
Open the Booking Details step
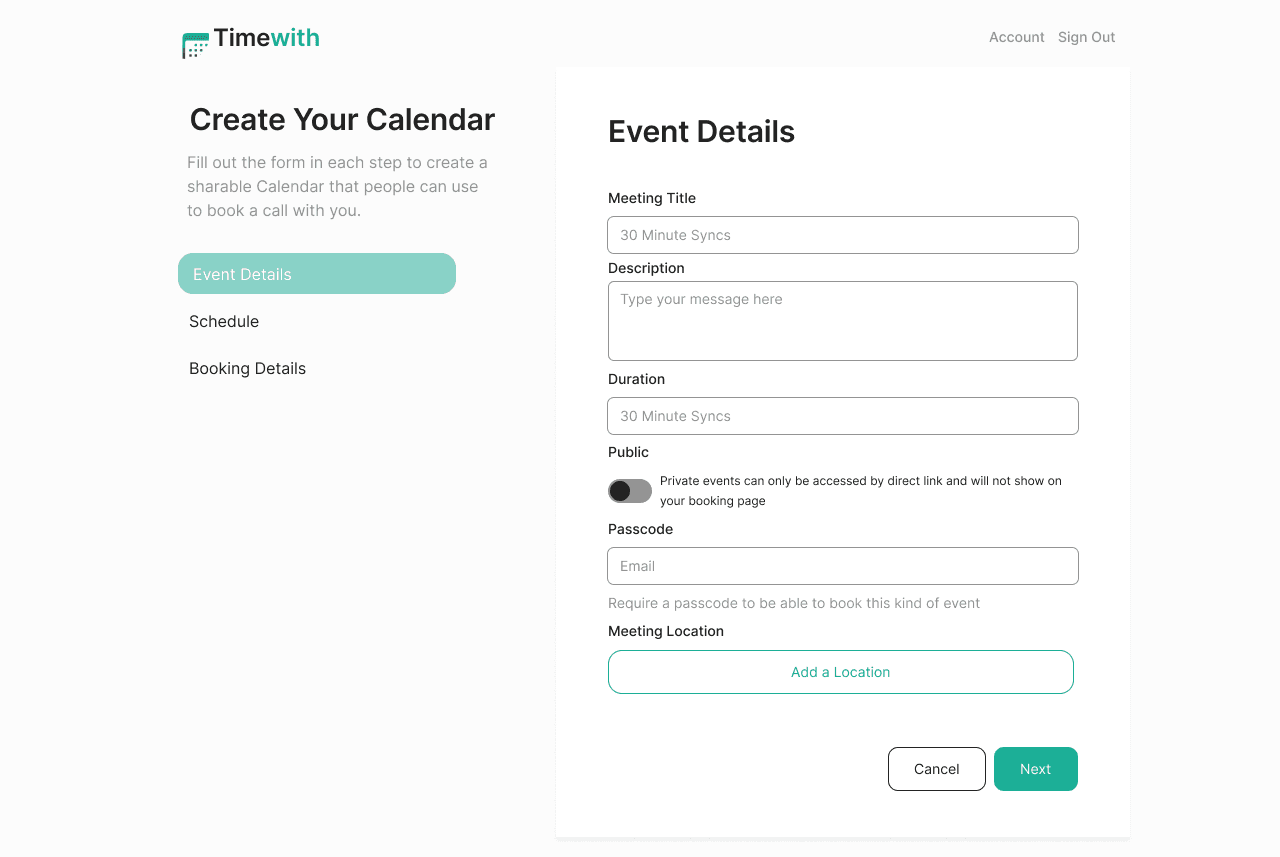click(247, 368)
